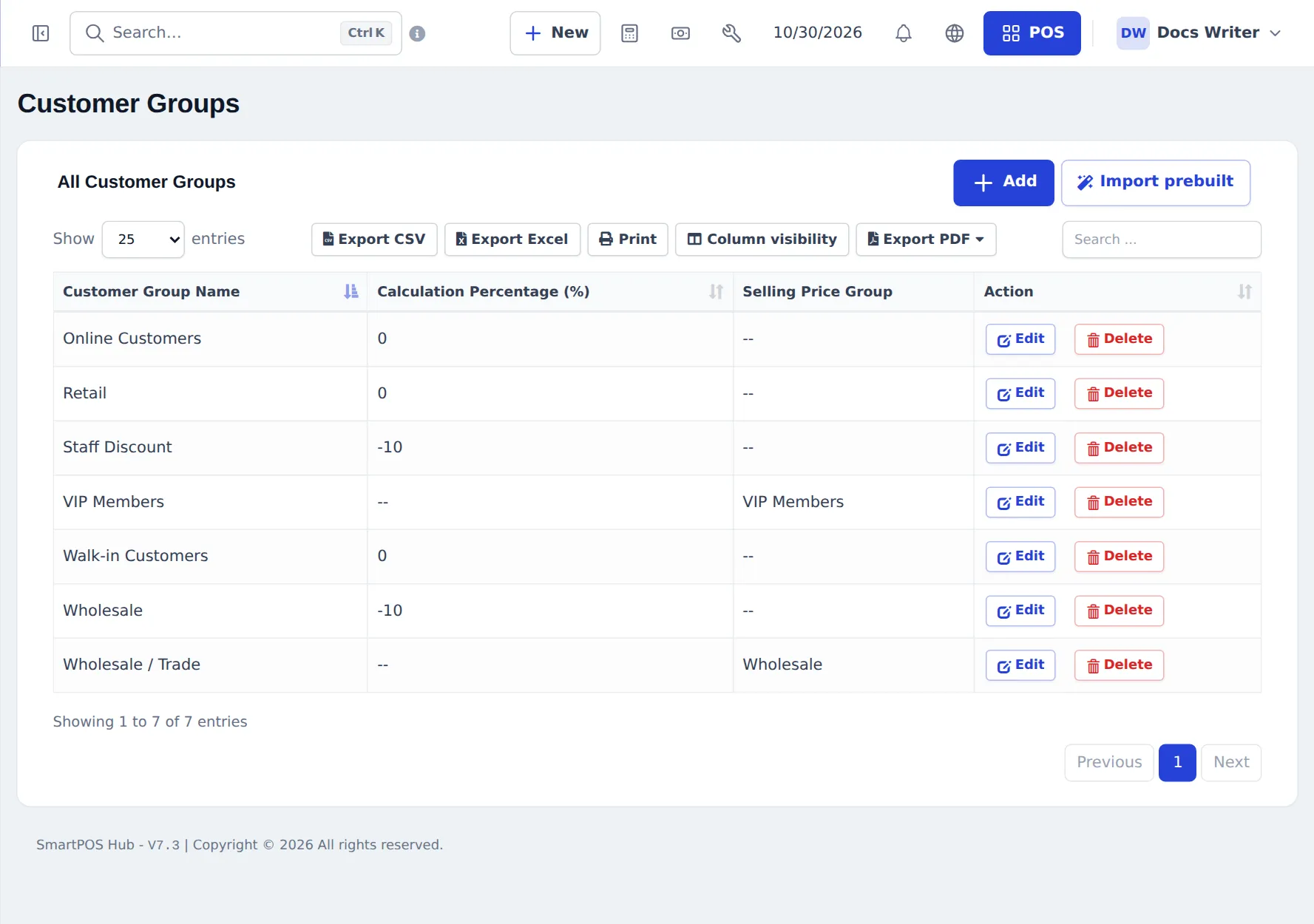Edit the Walk-in Customers group
The width and height of the screenshot is (1314, 924).
[x=1020, y=557]
